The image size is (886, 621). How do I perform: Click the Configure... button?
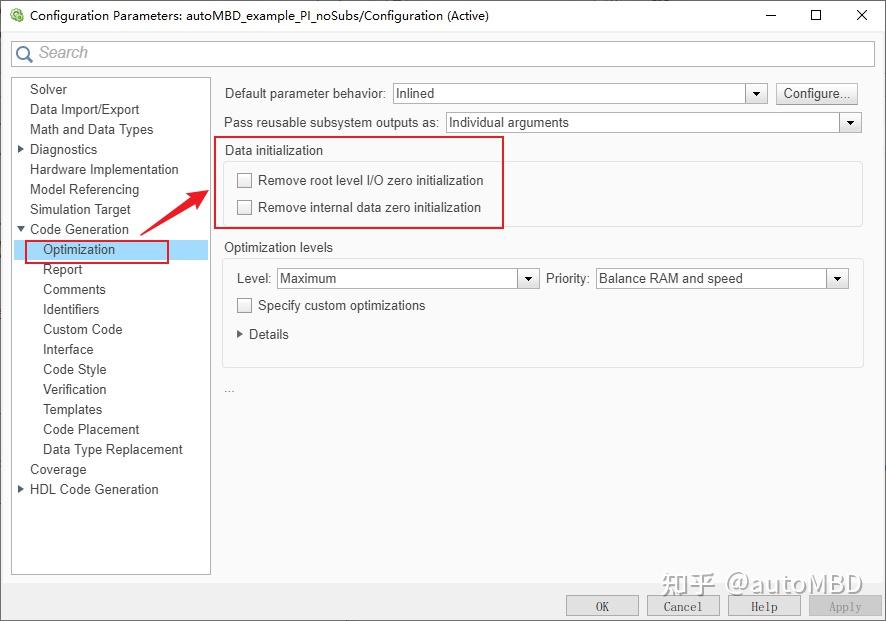pyautogui.click(x=816, y=94)
